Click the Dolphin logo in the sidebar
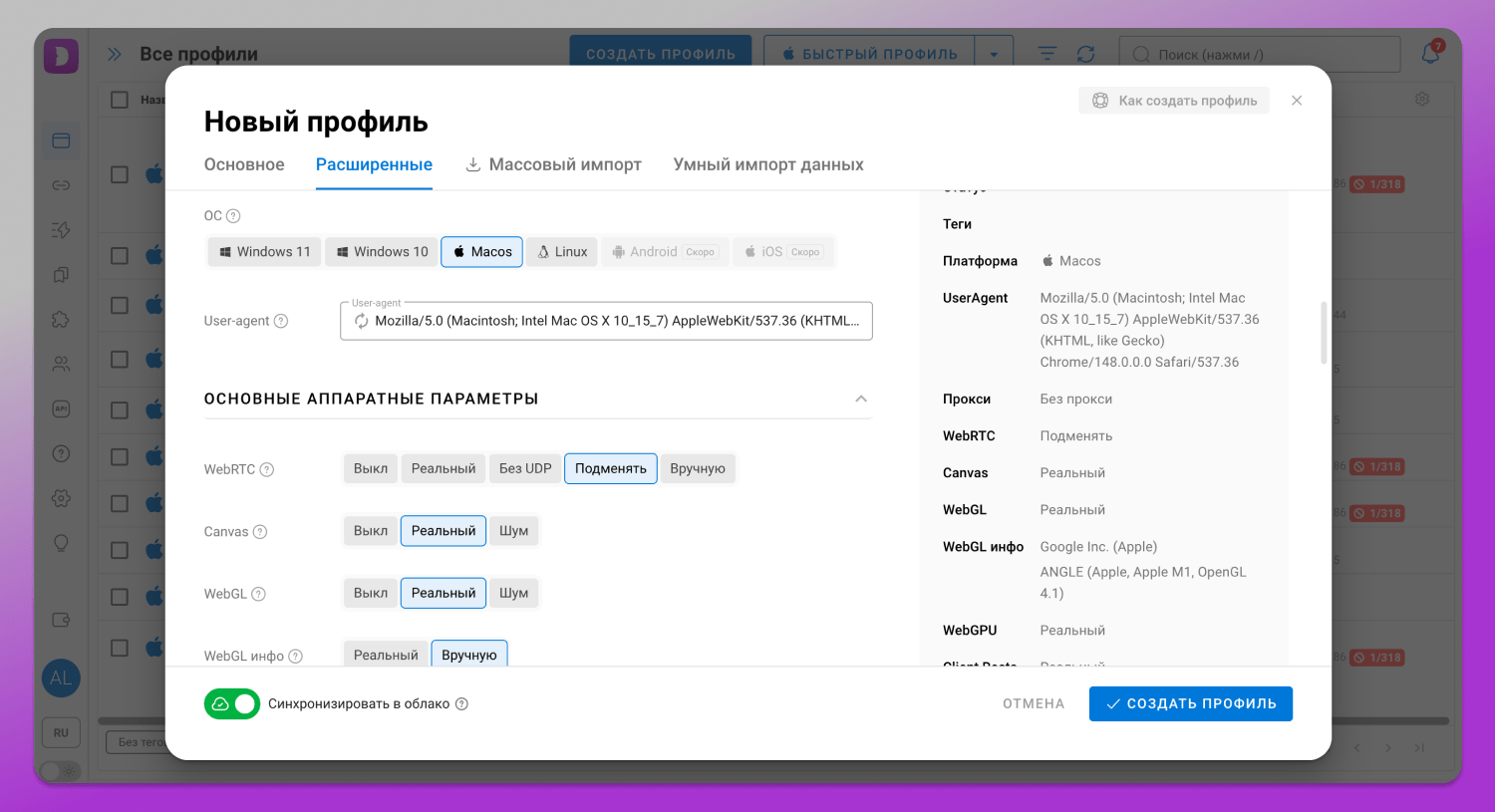The width and height of the screenshot is (1495, 812). tap(61, 55)
